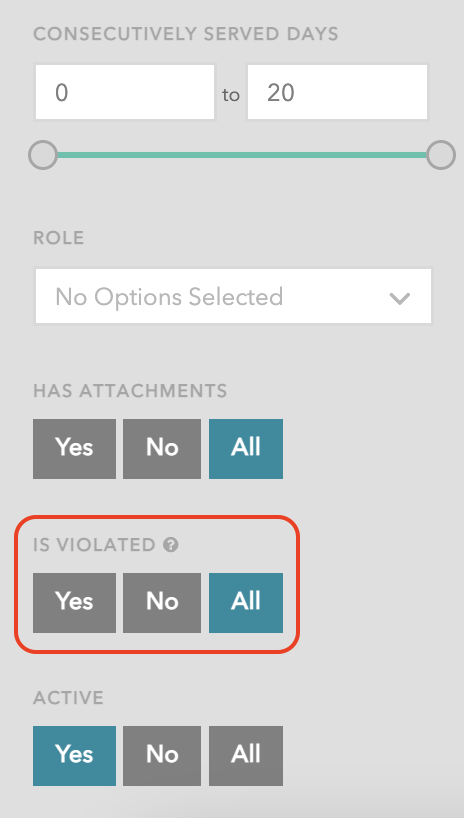Select Yes under the Active filter
Image resolution: width=464 pixels, height=818 pixels.
(75, 755)
